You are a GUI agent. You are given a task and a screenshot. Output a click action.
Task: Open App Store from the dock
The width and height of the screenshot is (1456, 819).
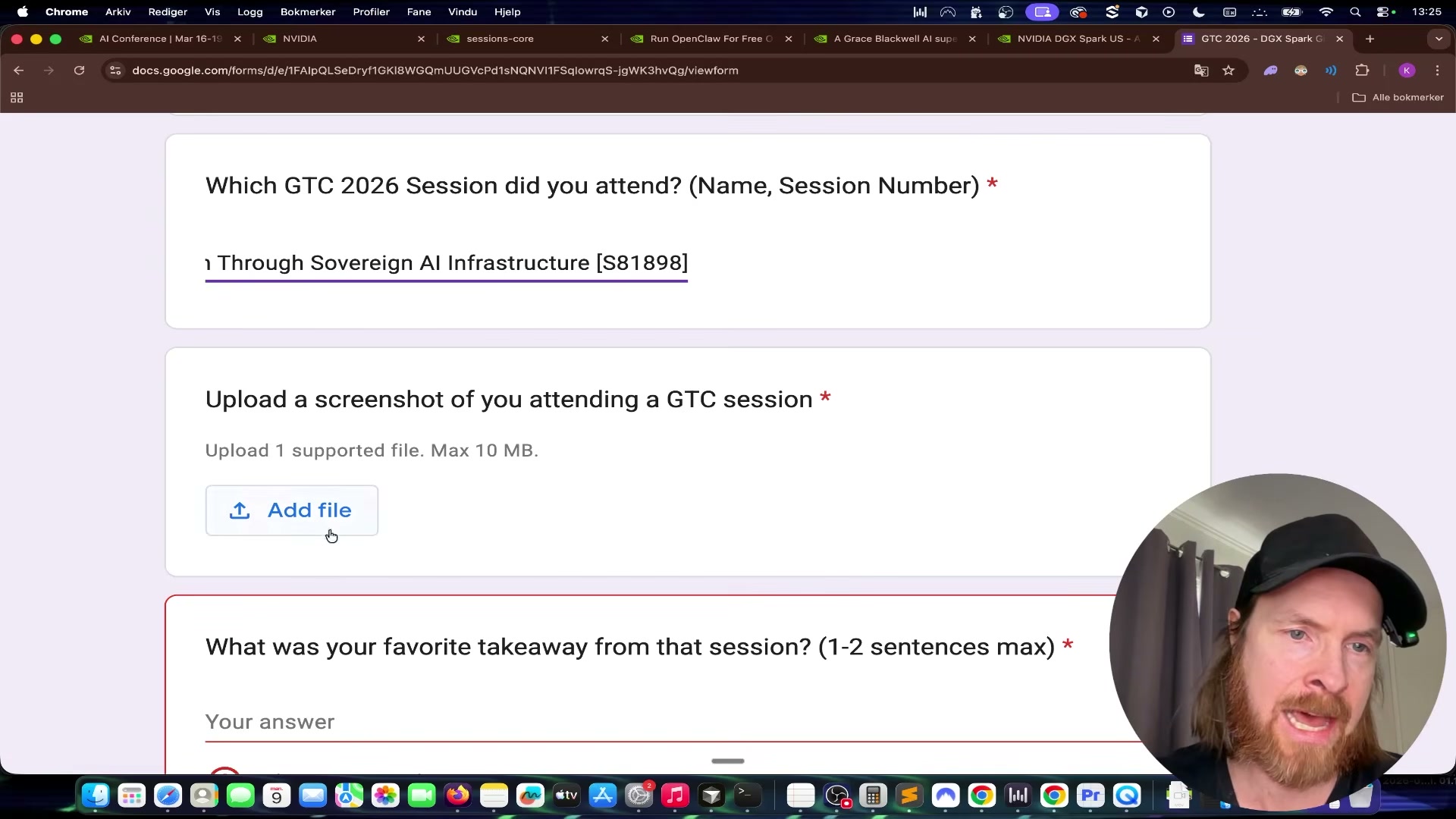[x=603, y=795]
